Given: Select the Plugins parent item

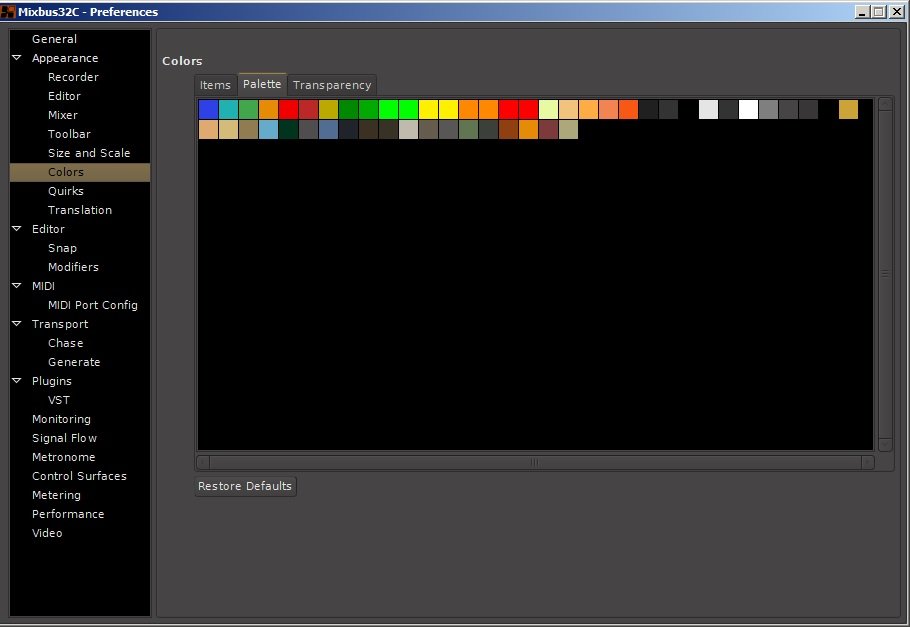Looking at the screenshot, I should point(52,381).
